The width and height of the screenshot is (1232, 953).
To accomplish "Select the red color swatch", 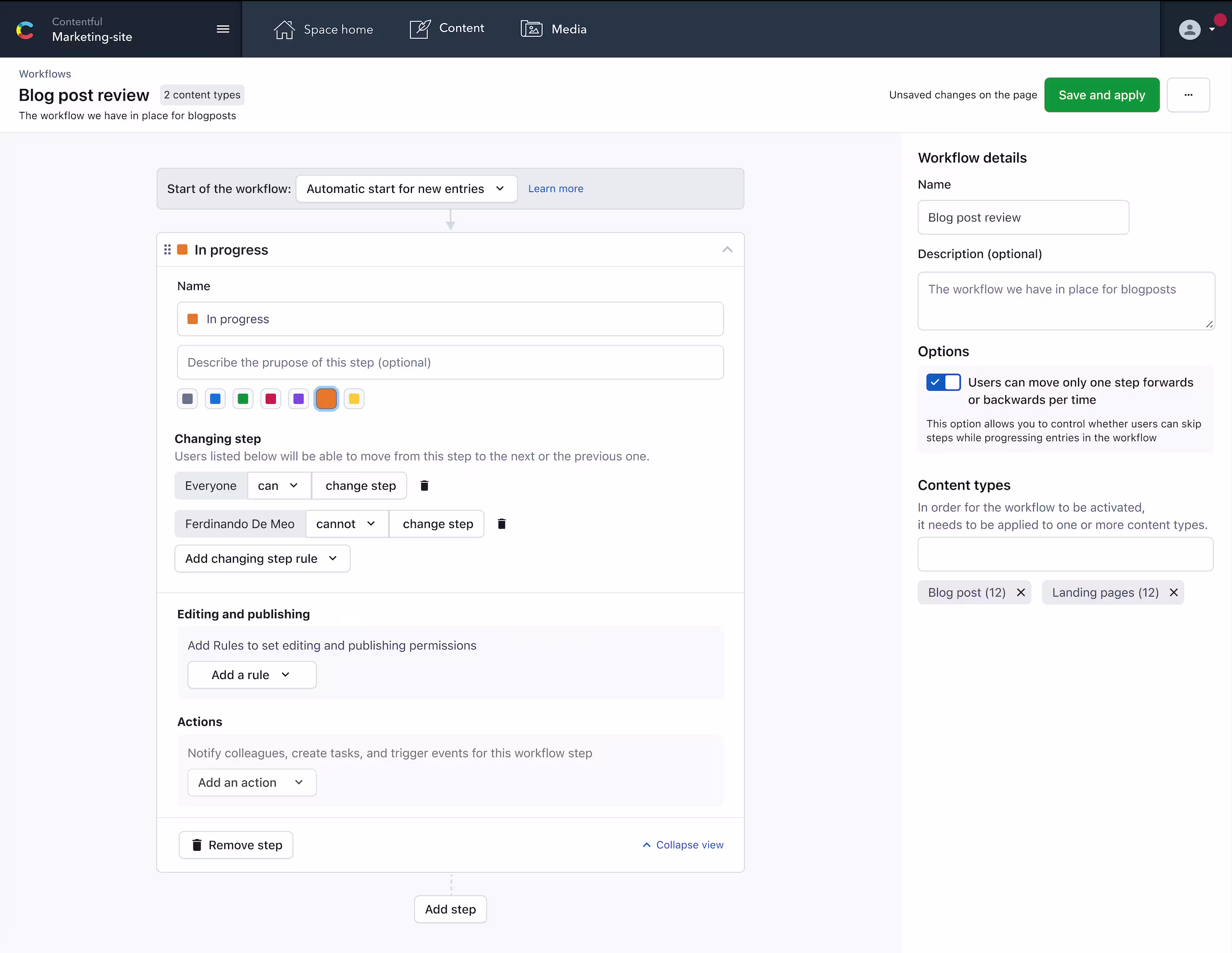I will coord(271,399).
